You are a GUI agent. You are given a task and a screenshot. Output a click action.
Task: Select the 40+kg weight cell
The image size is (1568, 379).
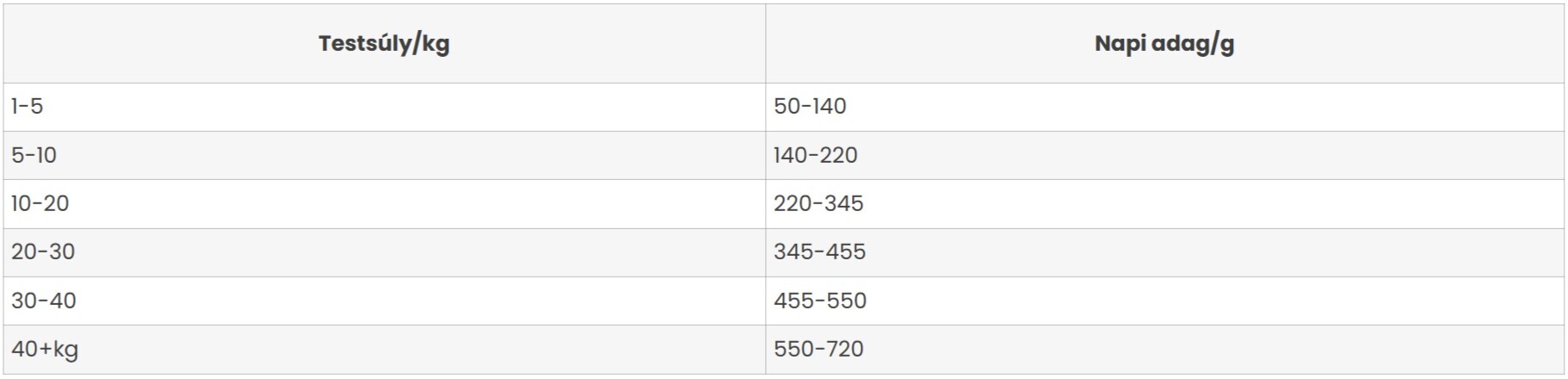384,349
